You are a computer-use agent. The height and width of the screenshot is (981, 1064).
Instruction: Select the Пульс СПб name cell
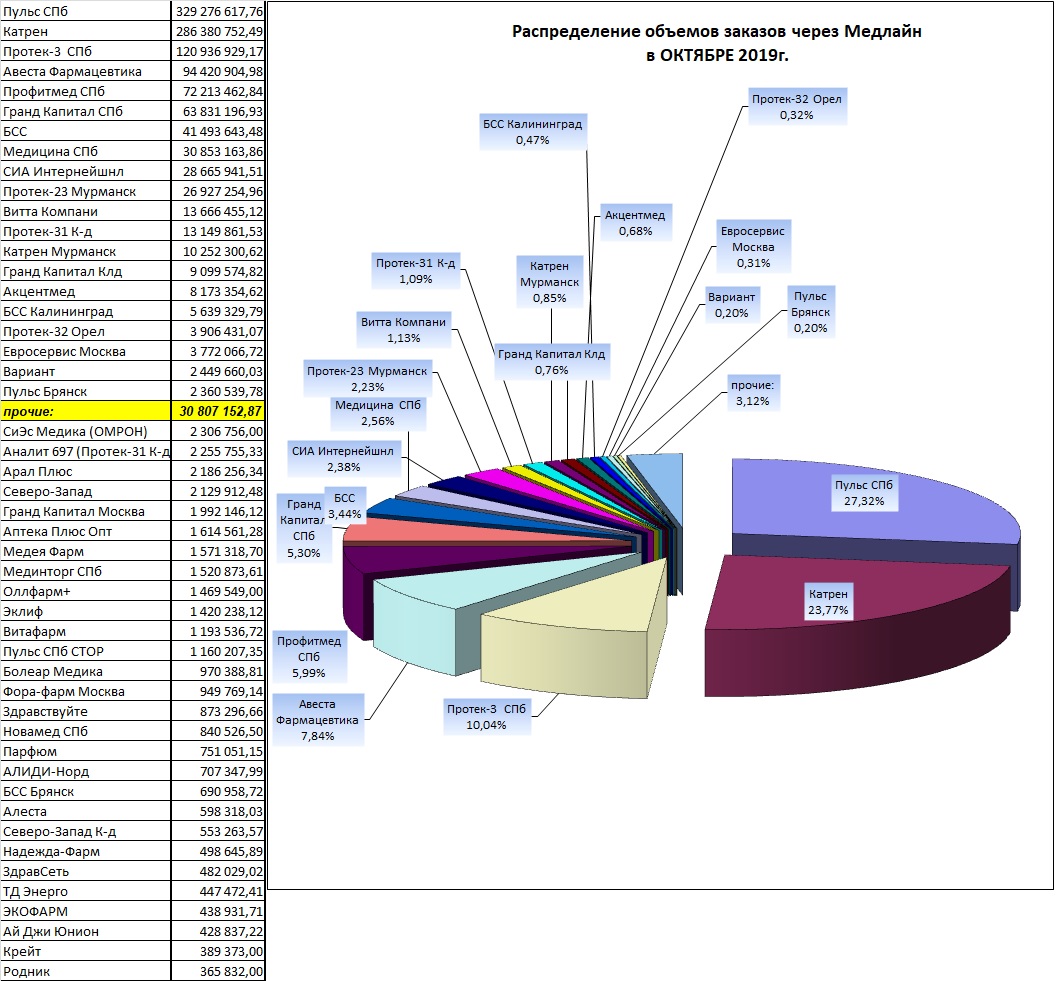click(86, 12)
